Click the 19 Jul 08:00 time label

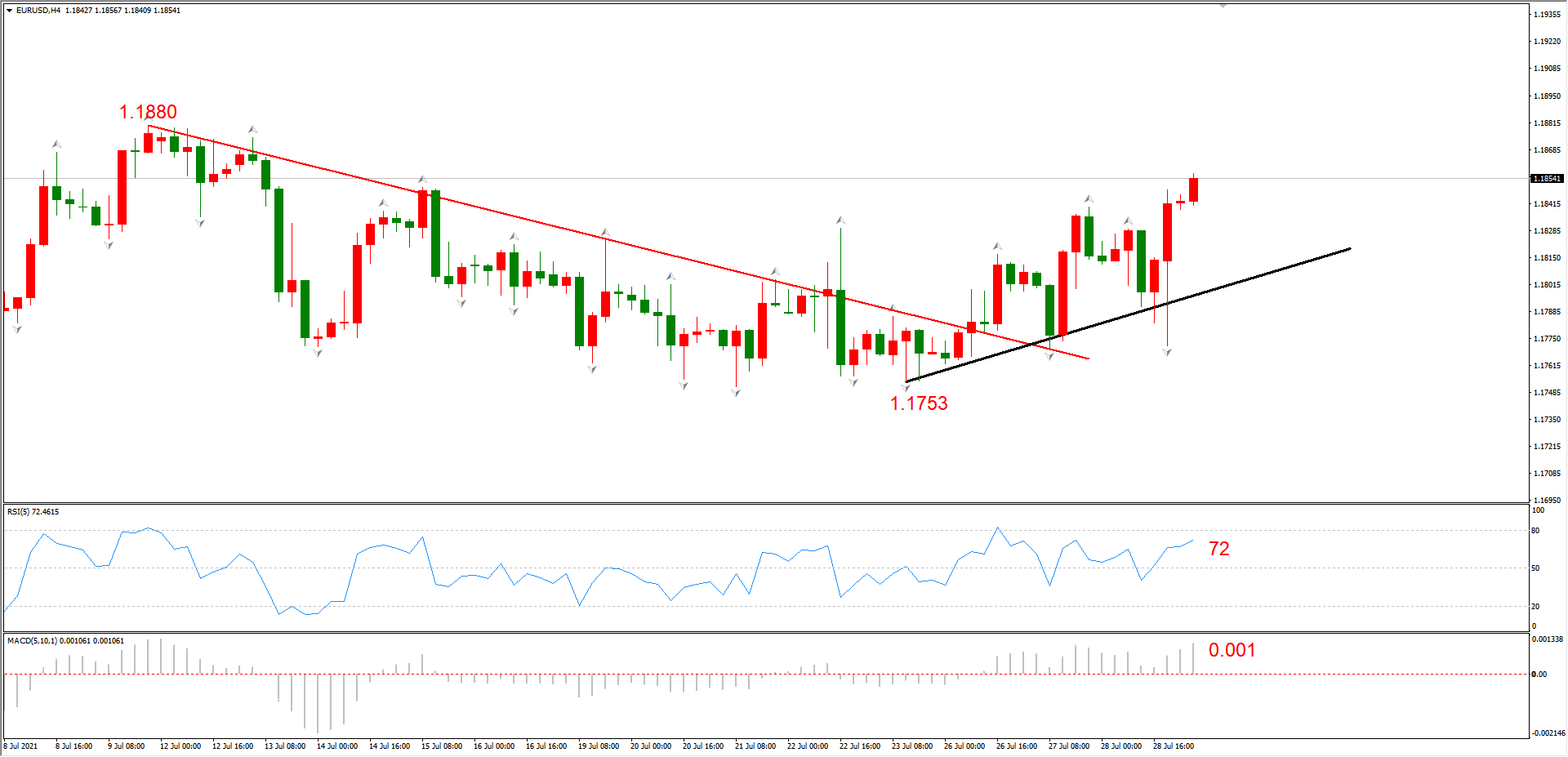(599, 746)
